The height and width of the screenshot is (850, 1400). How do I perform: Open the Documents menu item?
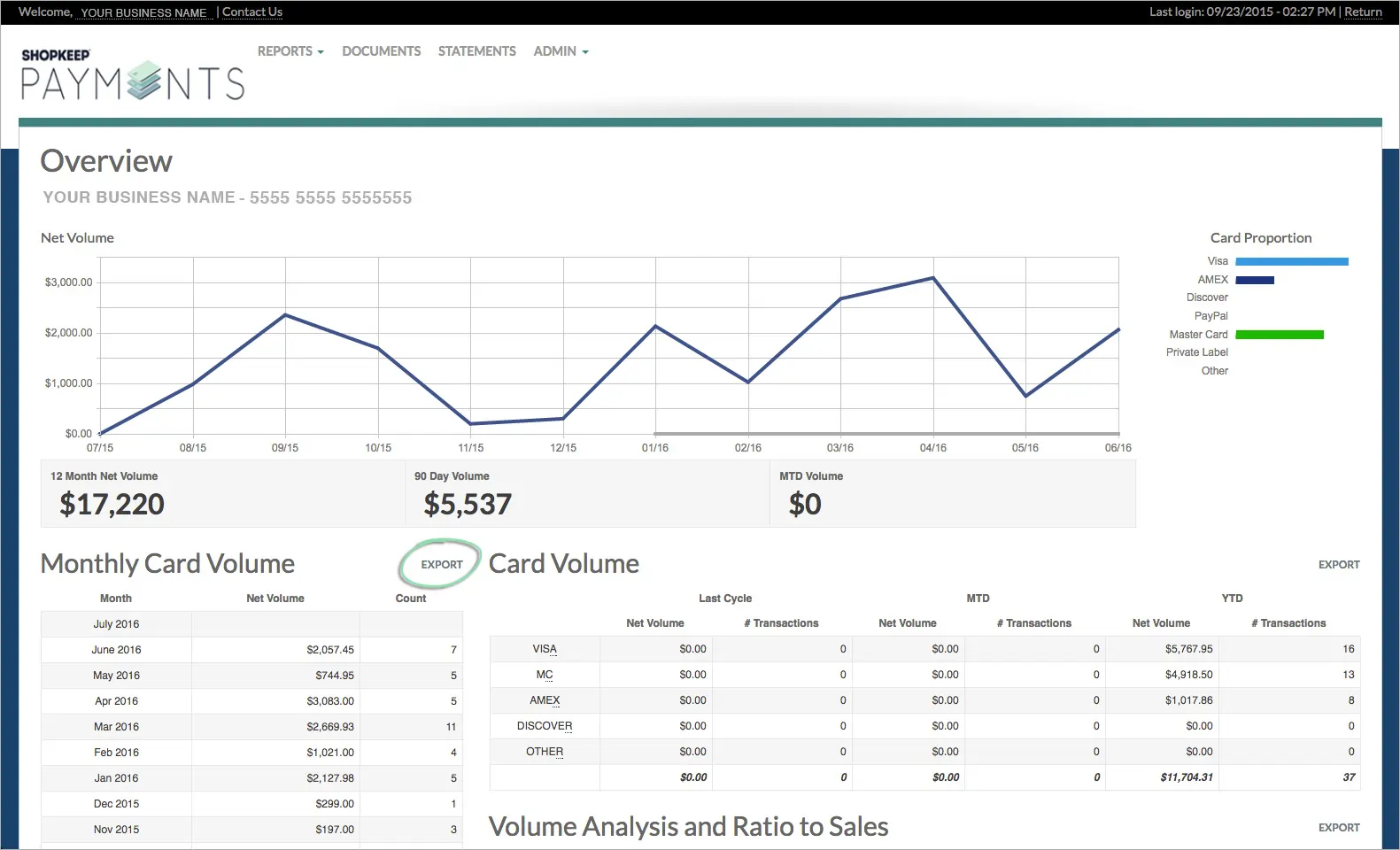(381, 51)
